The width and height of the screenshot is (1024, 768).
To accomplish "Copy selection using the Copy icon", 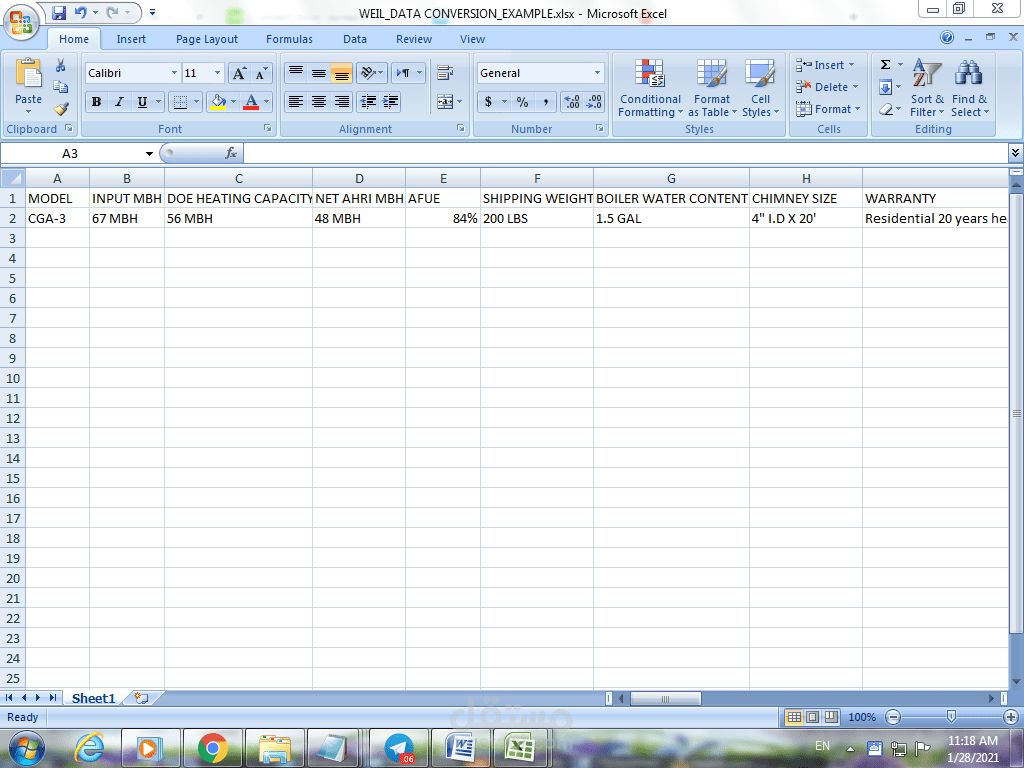I will (61, 87).
